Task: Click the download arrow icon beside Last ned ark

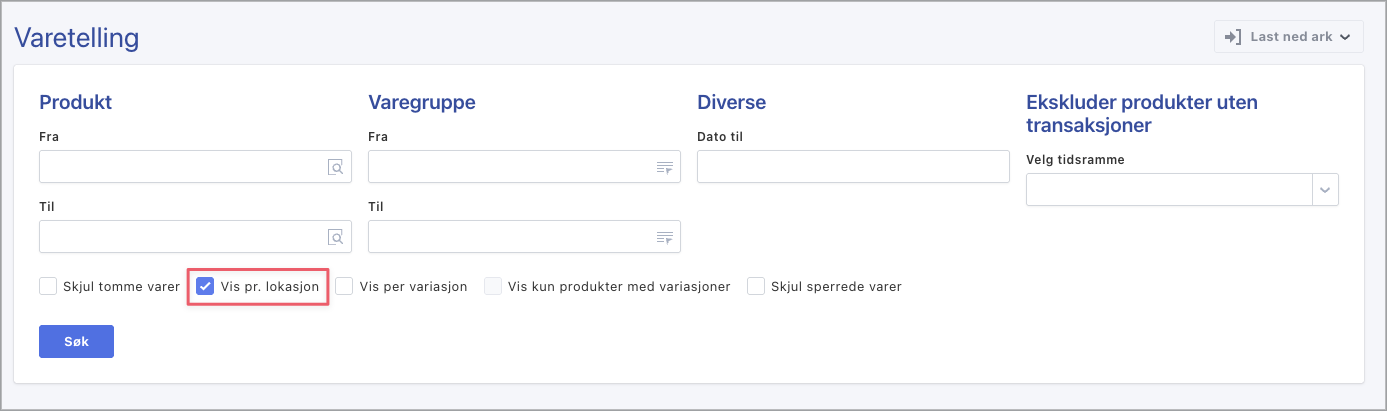Action: [x=1233, y=37]
